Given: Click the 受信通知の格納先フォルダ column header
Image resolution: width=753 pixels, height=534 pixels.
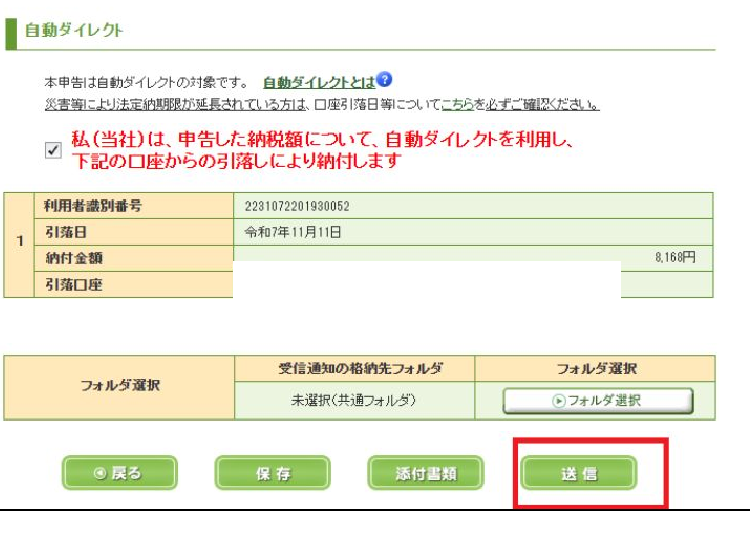Looking at the screenshot, I should click(x=354, y=368).
